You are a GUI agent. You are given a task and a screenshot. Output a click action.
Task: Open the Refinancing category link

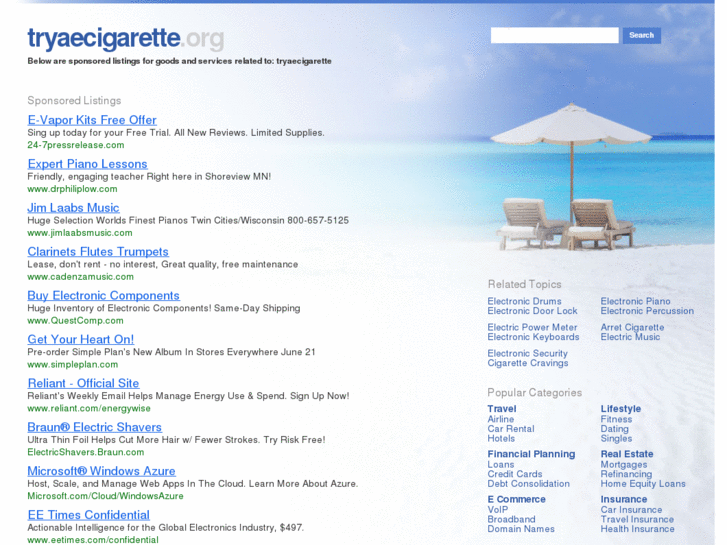(x=626, y=474)
